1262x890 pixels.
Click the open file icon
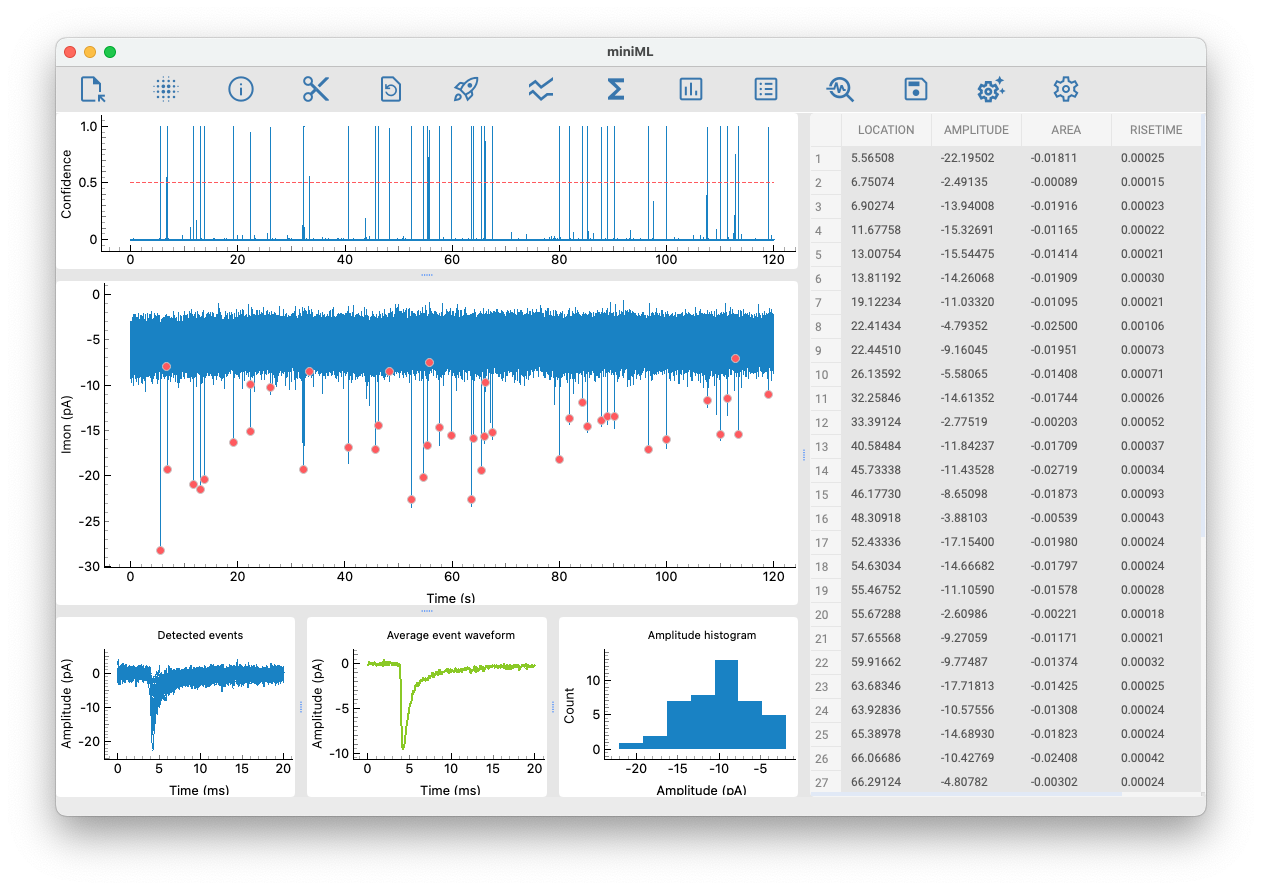(x=93, y=89)
